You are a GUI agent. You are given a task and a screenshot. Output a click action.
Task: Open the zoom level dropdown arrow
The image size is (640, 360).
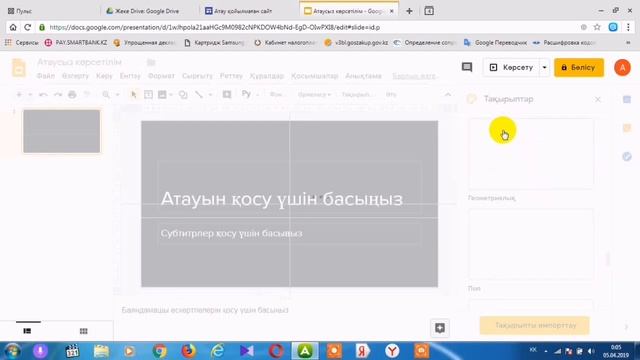pos(117,95)
